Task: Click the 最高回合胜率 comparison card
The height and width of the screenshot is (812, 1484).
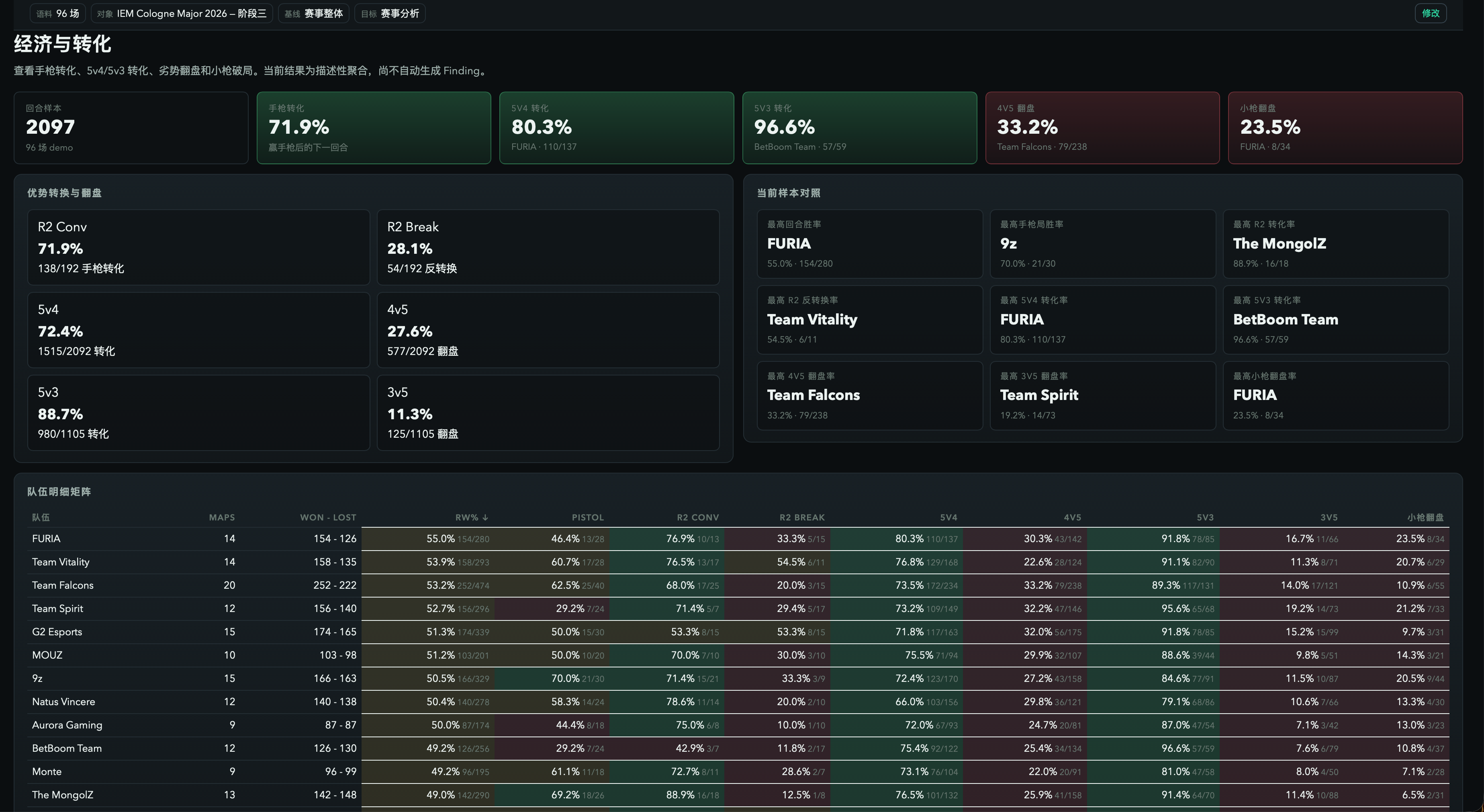Action: click(x=870, y=244)
